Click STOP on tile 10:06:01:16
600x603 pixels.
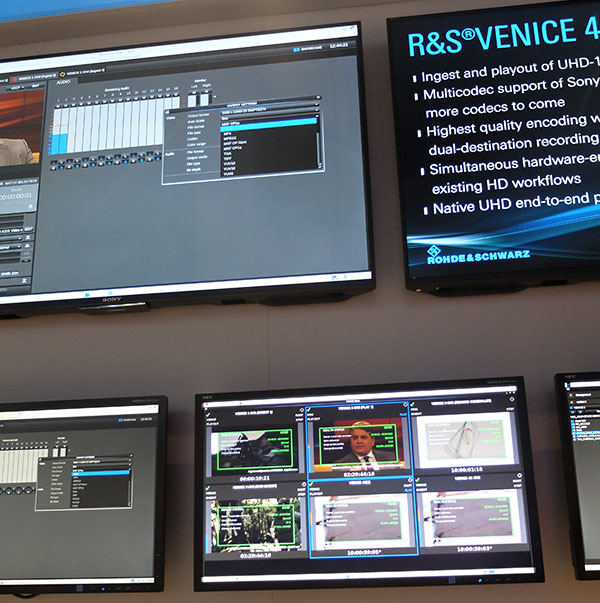coord(510,409)
